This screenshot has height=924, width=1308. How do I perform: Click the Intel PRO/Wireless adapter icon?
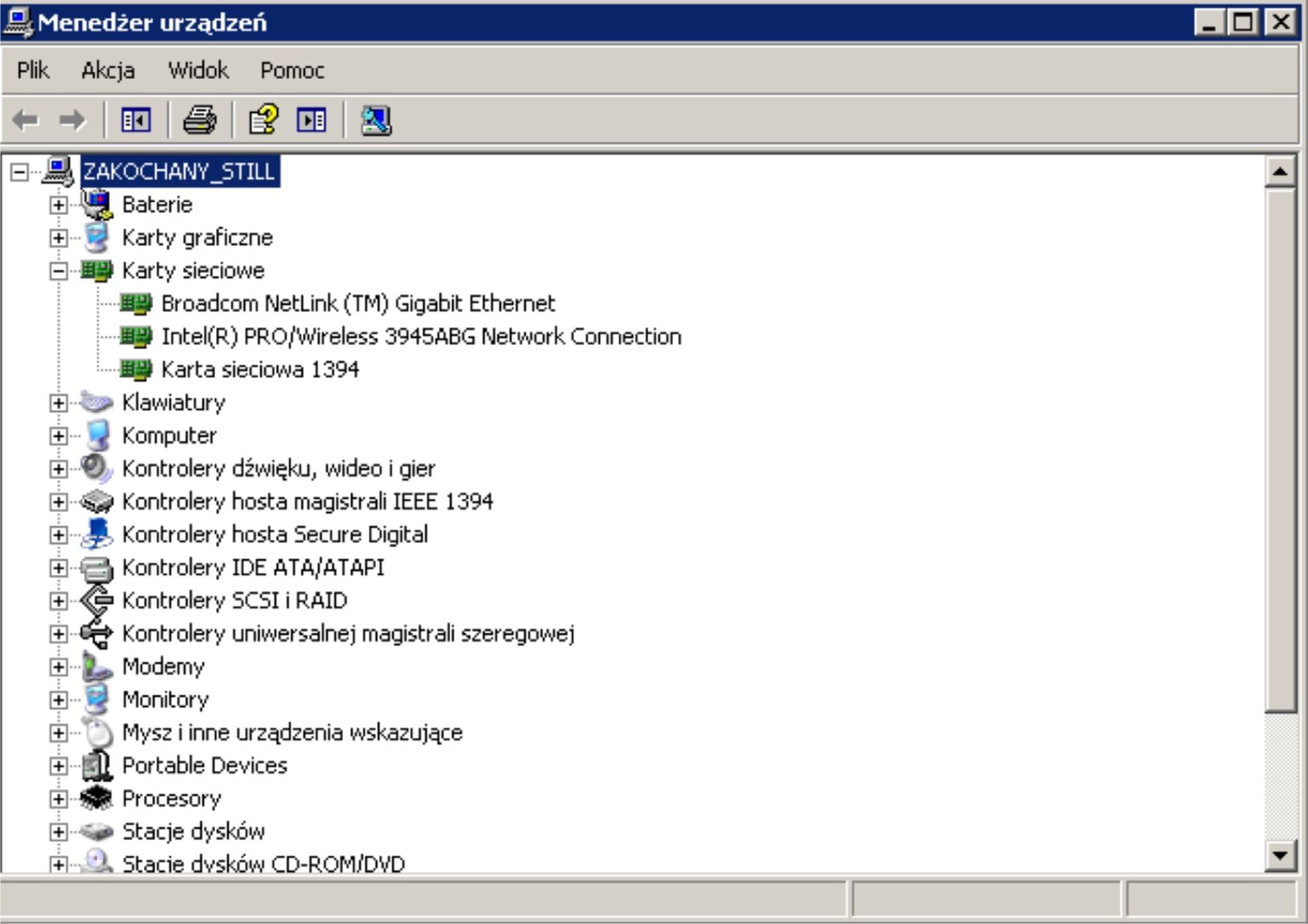pyautogui.click(x=136, y=336)
